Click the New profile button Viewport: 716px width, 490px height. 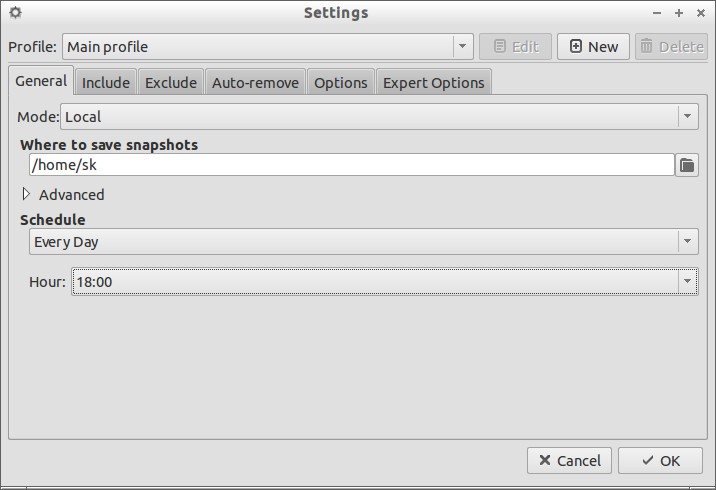(x=593, y=47)
